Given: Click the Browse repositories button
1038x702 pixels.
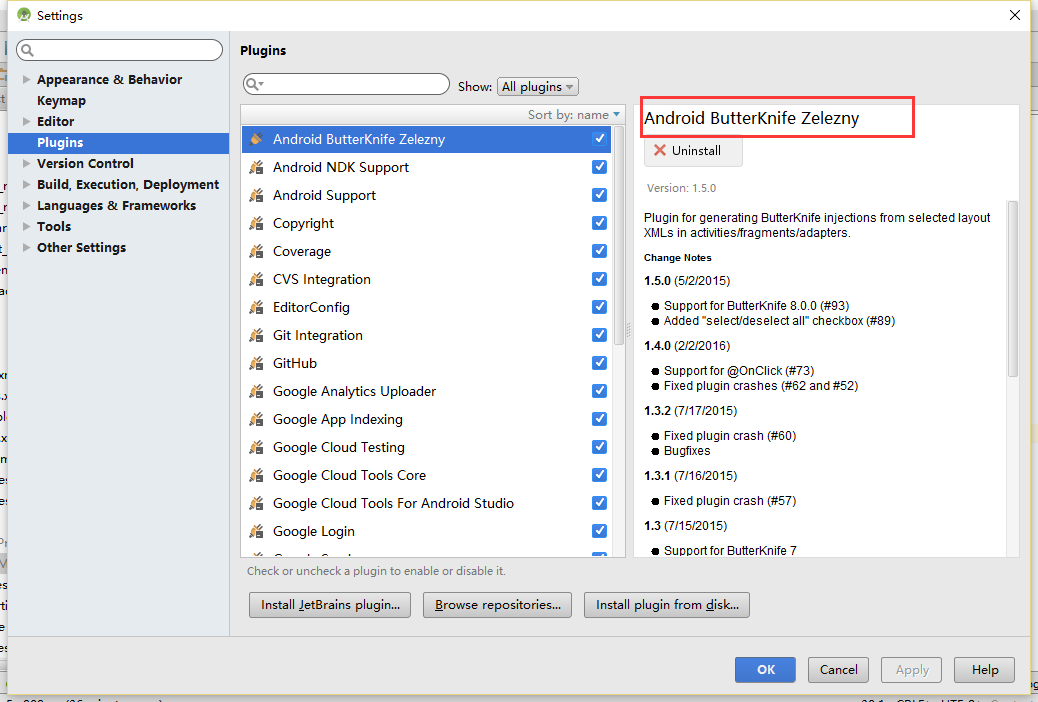Looking at the screenshot, I should [497, 605].
